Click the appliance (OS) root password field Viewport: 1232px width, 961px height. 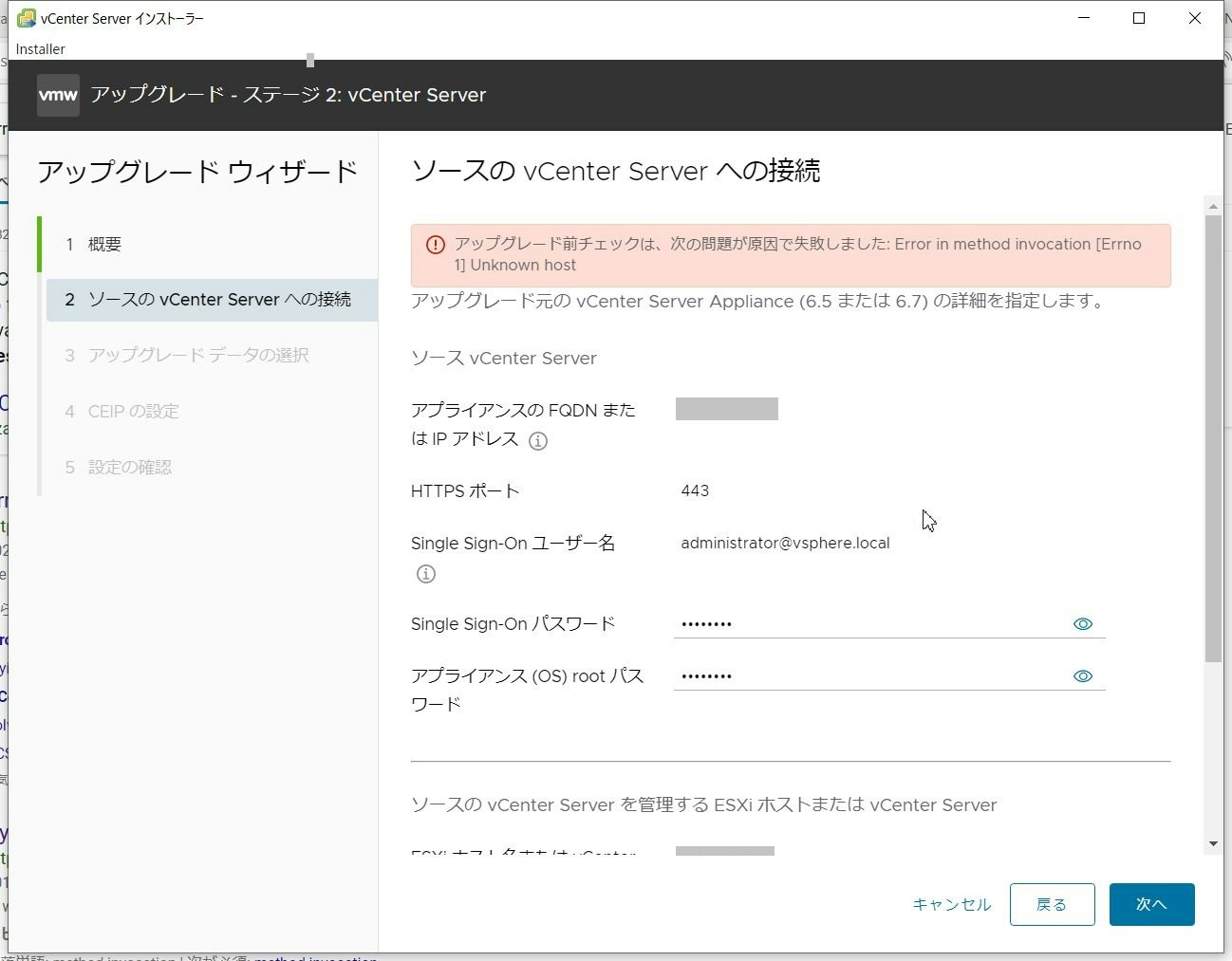(x=889, y=676)
